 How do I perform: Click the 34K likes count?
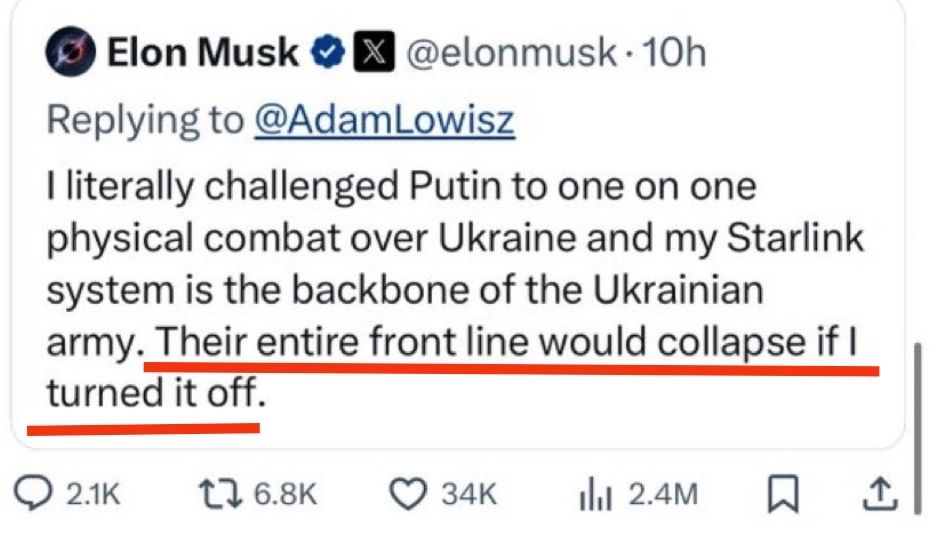tap(470, 494)
